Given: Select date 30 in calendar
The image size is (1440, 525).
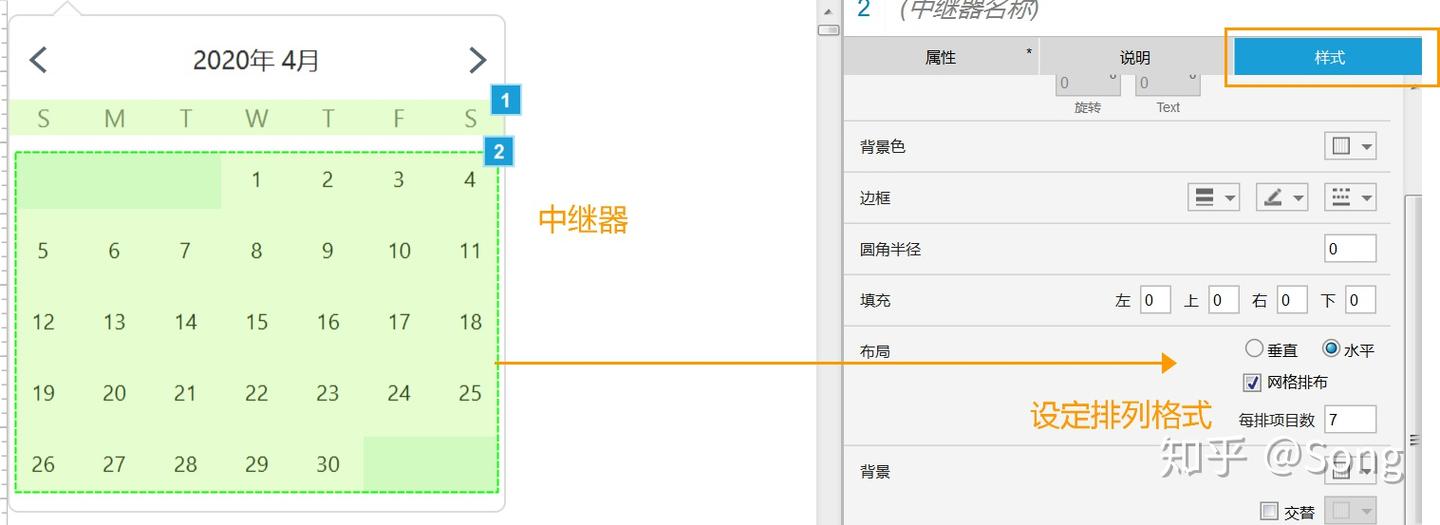Looking at the screenshot, I should point(328,464).
